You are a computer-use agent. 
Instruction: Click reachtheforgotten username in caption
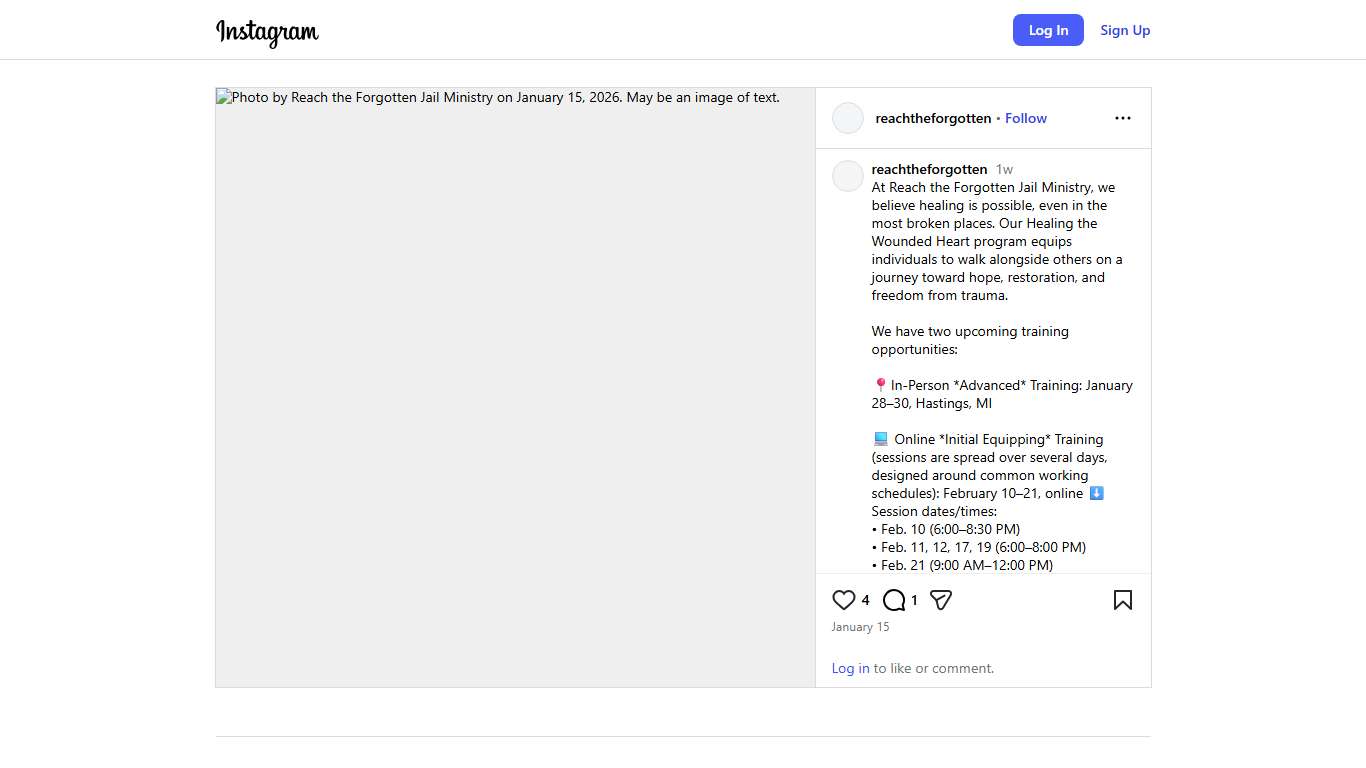(x=929, y=169)
